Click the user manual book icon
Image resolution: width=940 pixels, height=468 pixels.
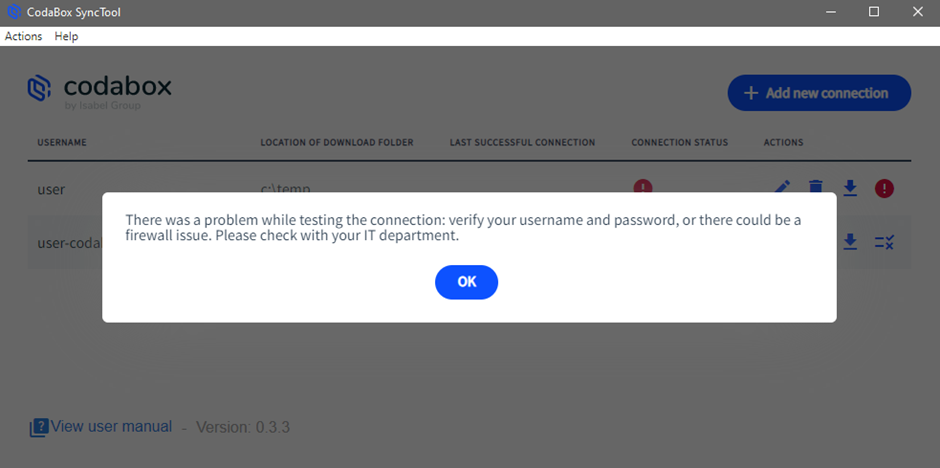pyautogui.click(x=38, y=428)
